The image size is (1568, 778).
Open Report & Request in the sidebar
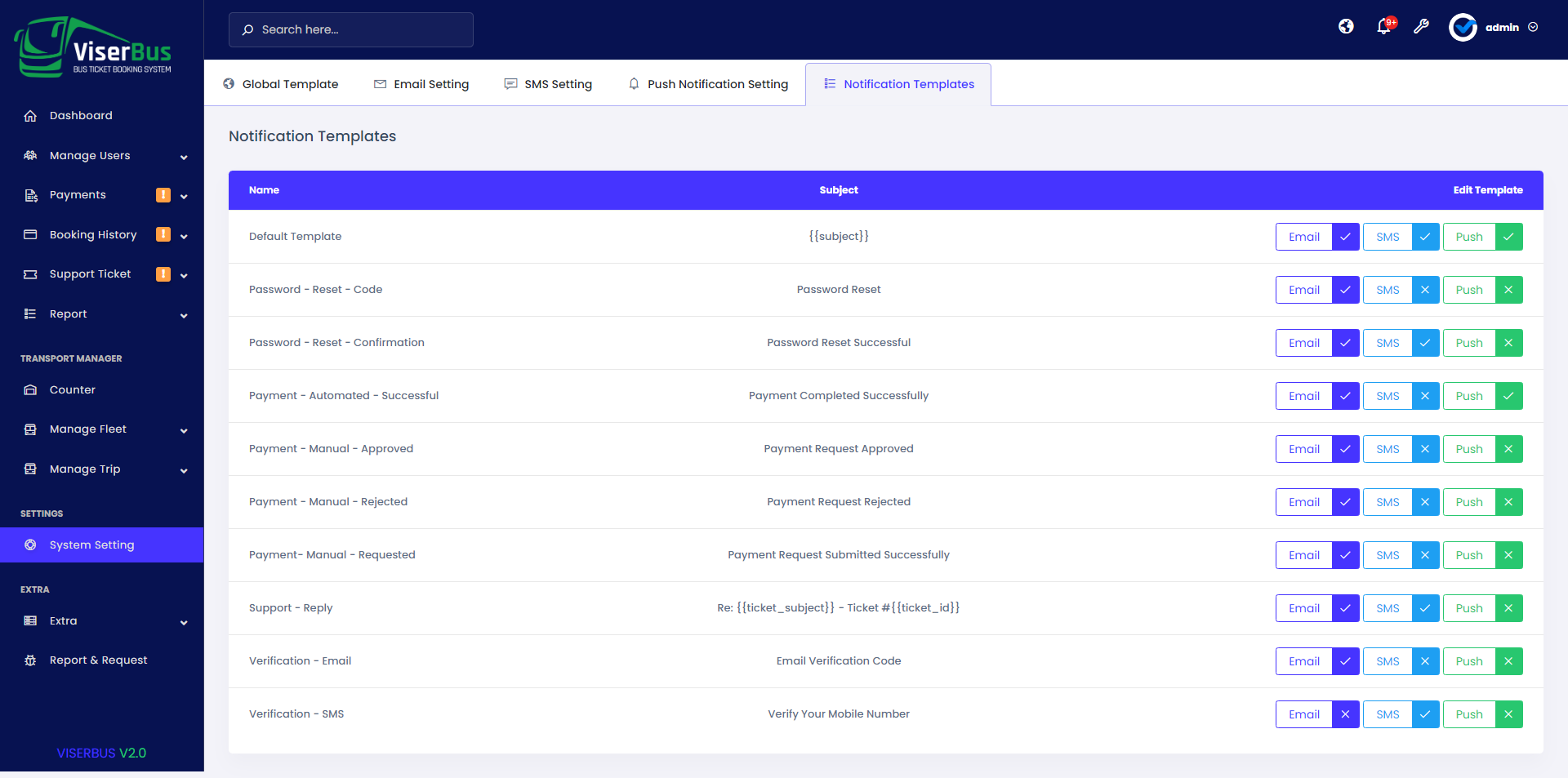click(x=98, y=660)
